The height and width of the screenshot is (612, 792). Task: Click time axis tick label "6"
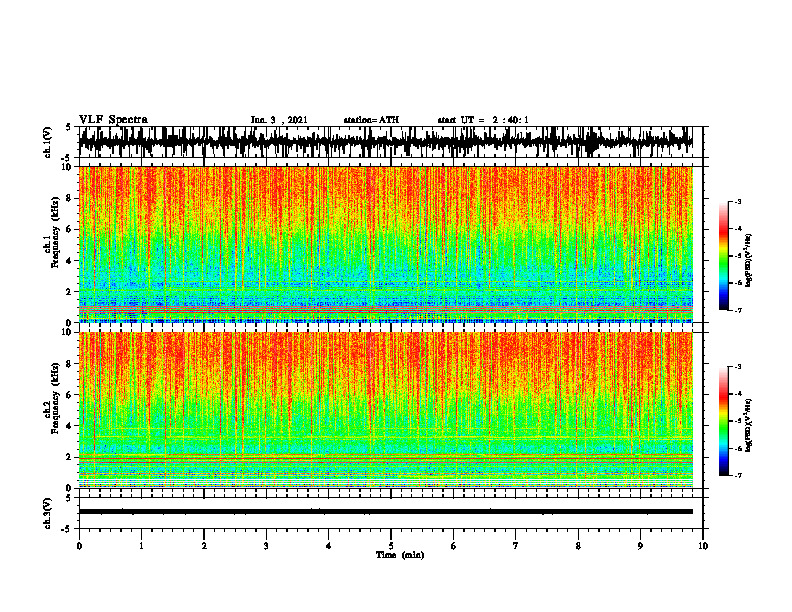click(454, 546)
